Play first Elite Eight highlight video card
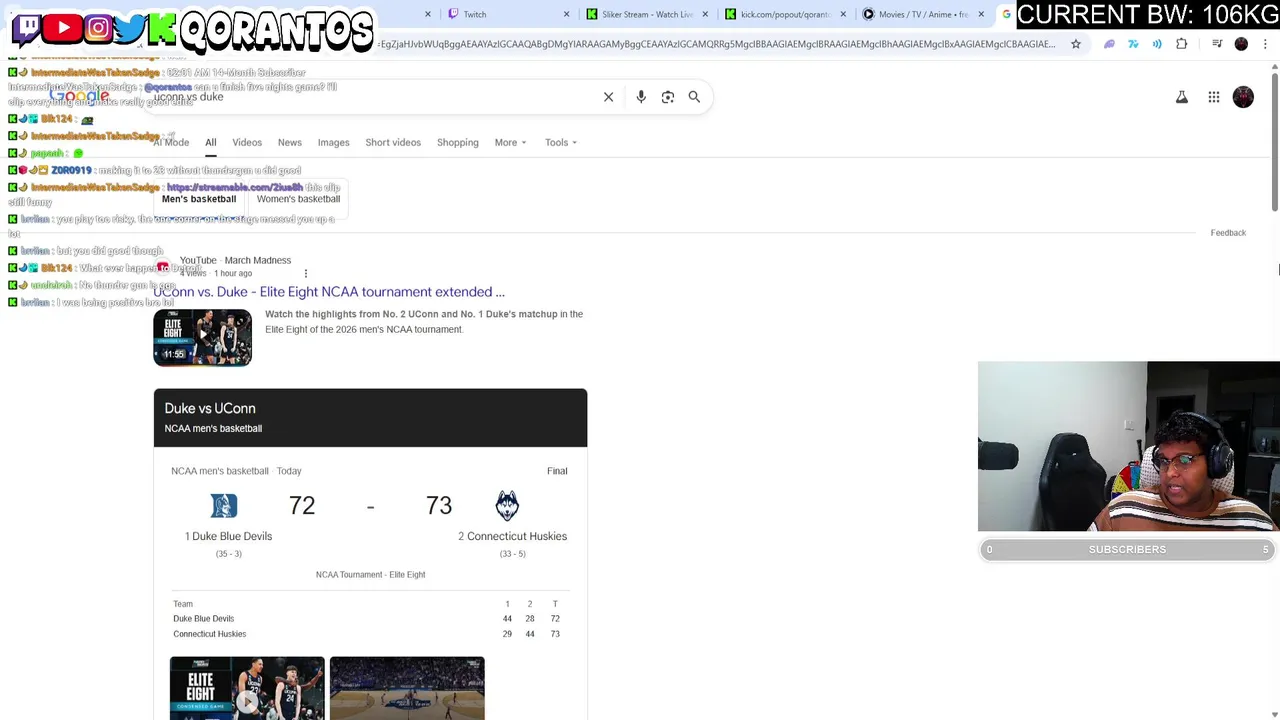Screen dimensions: 1280x720 (x=247, y=688)
